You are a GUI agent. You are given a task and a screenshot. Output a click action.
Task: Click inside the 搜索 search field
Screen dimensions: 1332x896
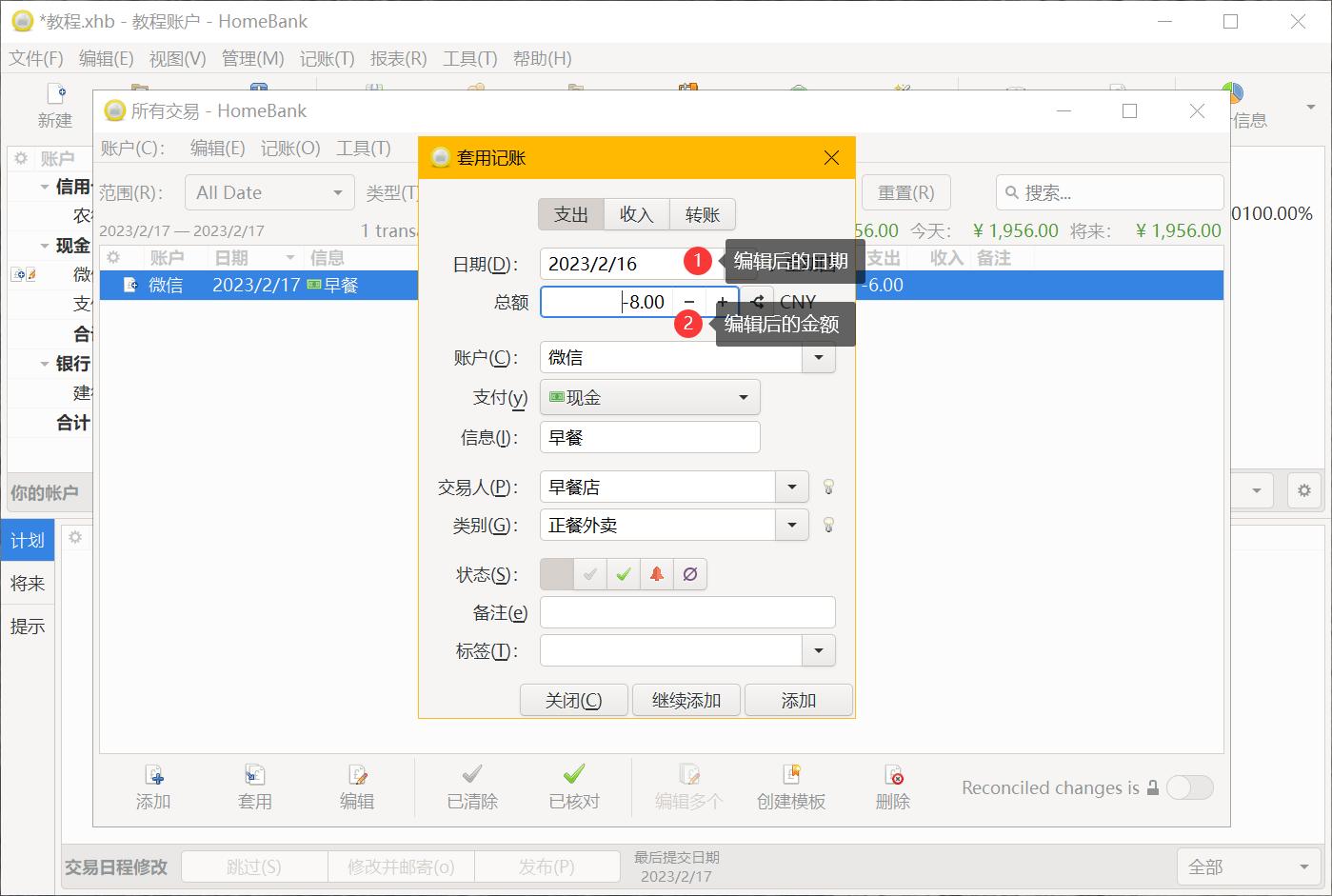coord(1104,192)
